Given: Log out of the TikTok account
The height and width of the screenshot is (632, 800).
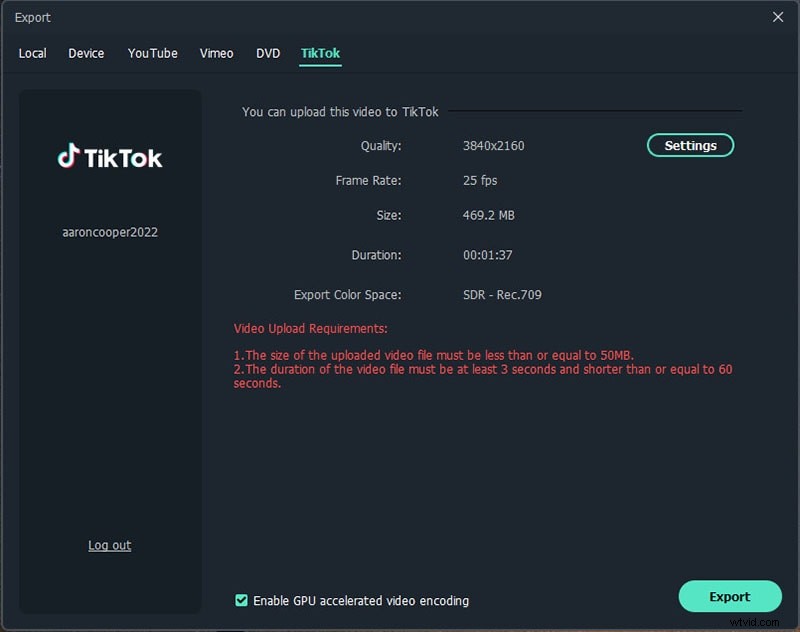Looking at the screenshot, I should [x=109, y=545].
